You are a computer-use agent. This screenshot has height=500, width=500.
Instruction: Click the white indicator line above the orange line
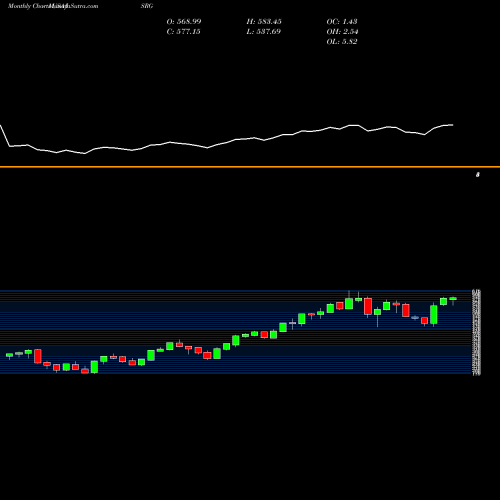point(227,139)
